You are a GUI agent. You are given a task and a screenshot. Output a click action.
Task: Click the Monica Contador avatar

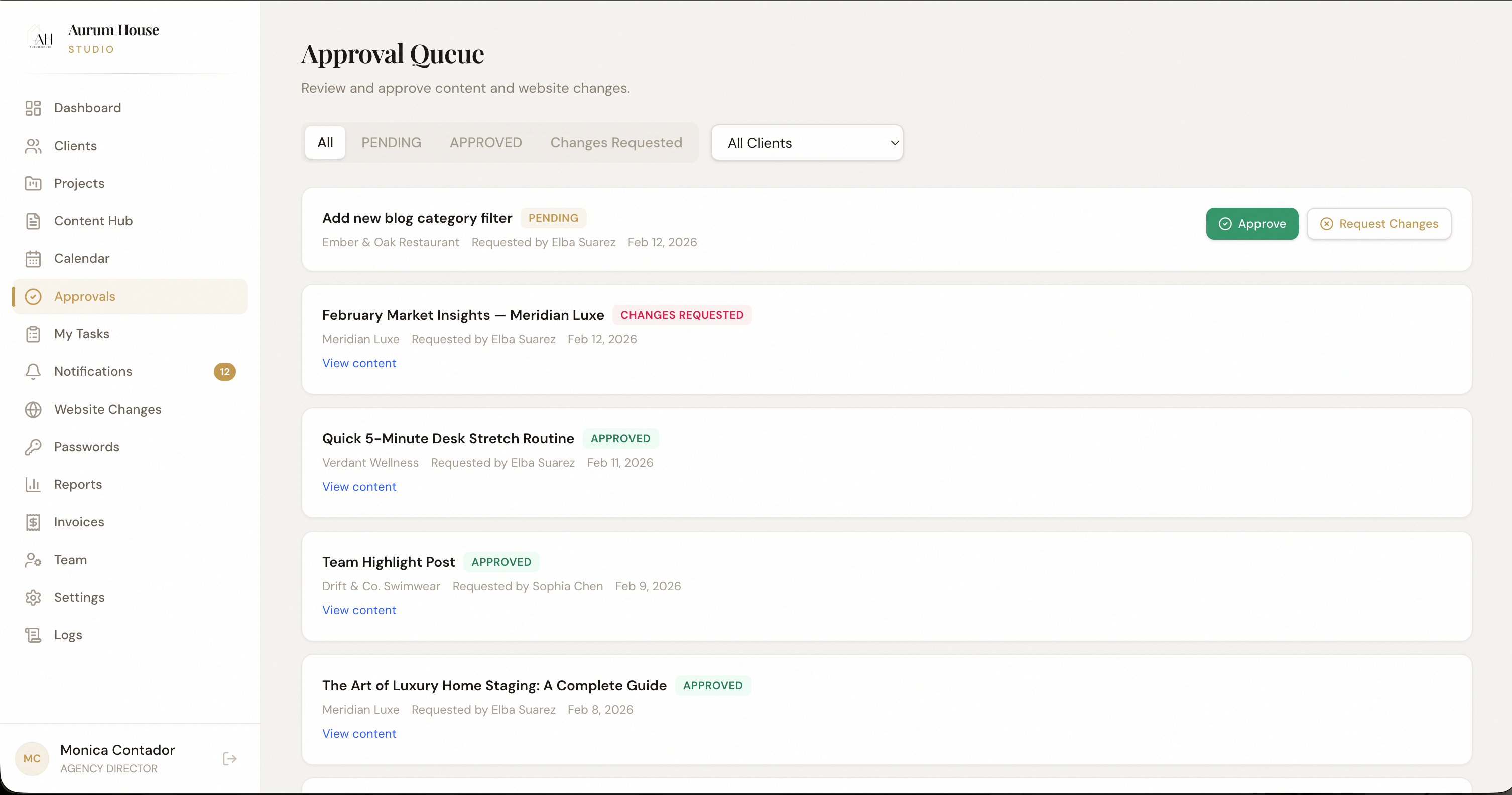click(32, 759)
